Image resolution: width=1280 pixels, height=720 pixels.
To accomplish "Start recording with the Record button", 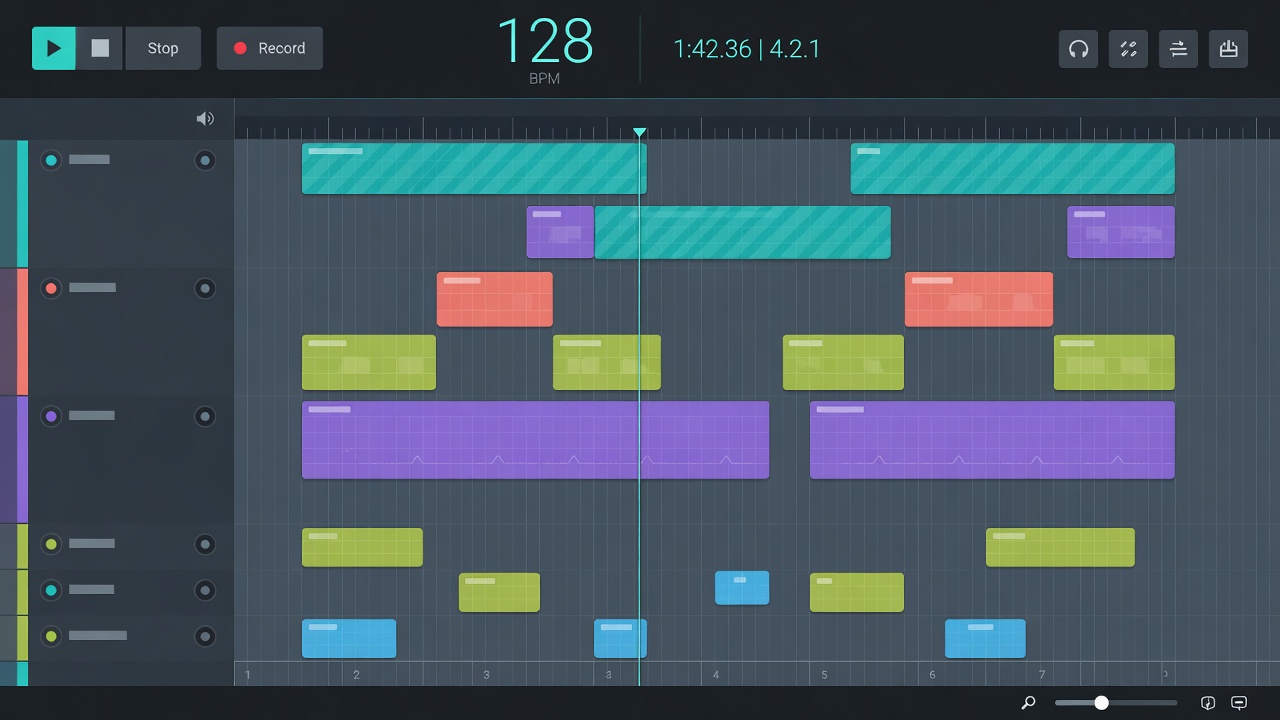I will click(270, 48).
